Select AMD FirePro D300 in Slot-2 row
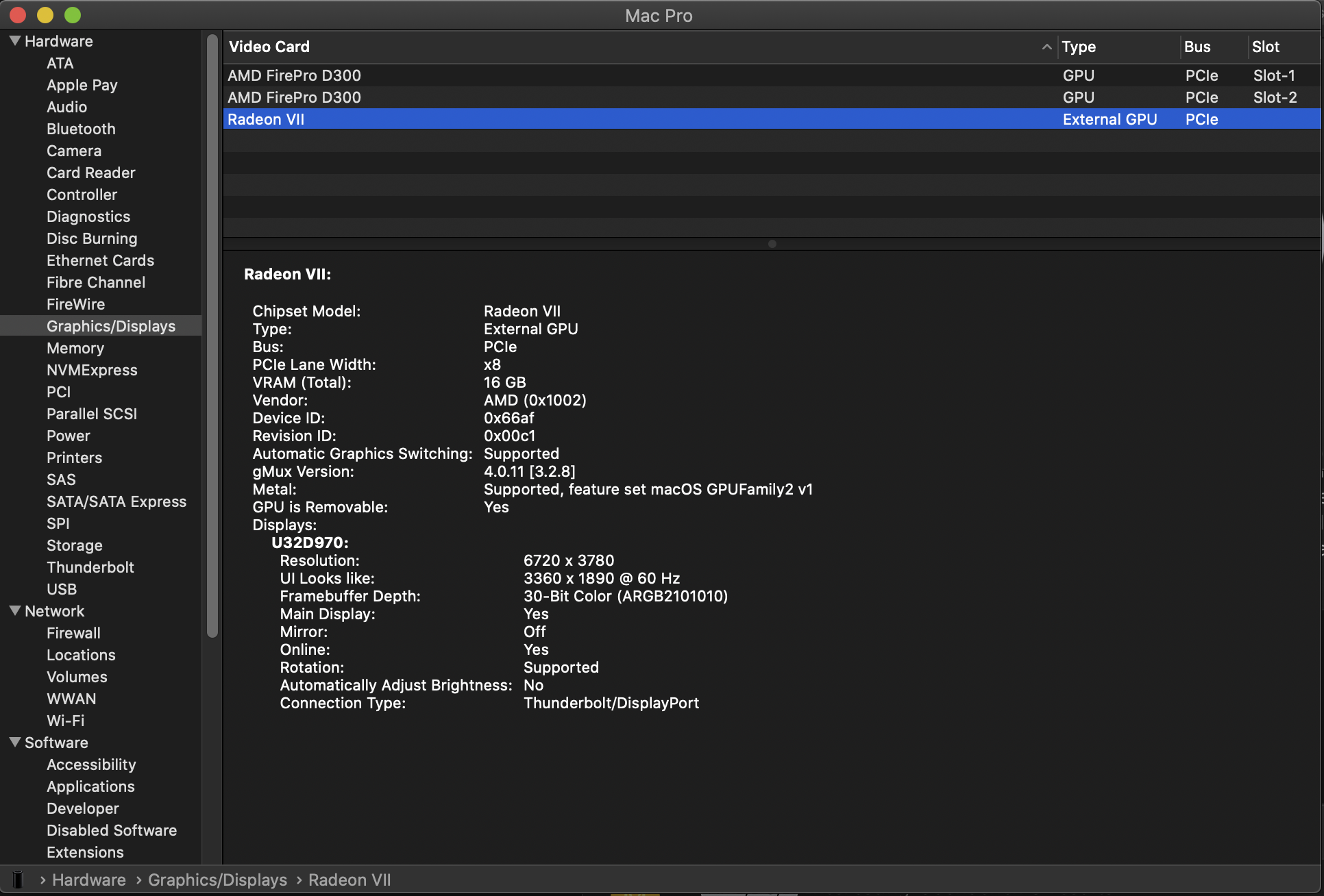The width and height of the screenshot is (1324, 896). 772,97
